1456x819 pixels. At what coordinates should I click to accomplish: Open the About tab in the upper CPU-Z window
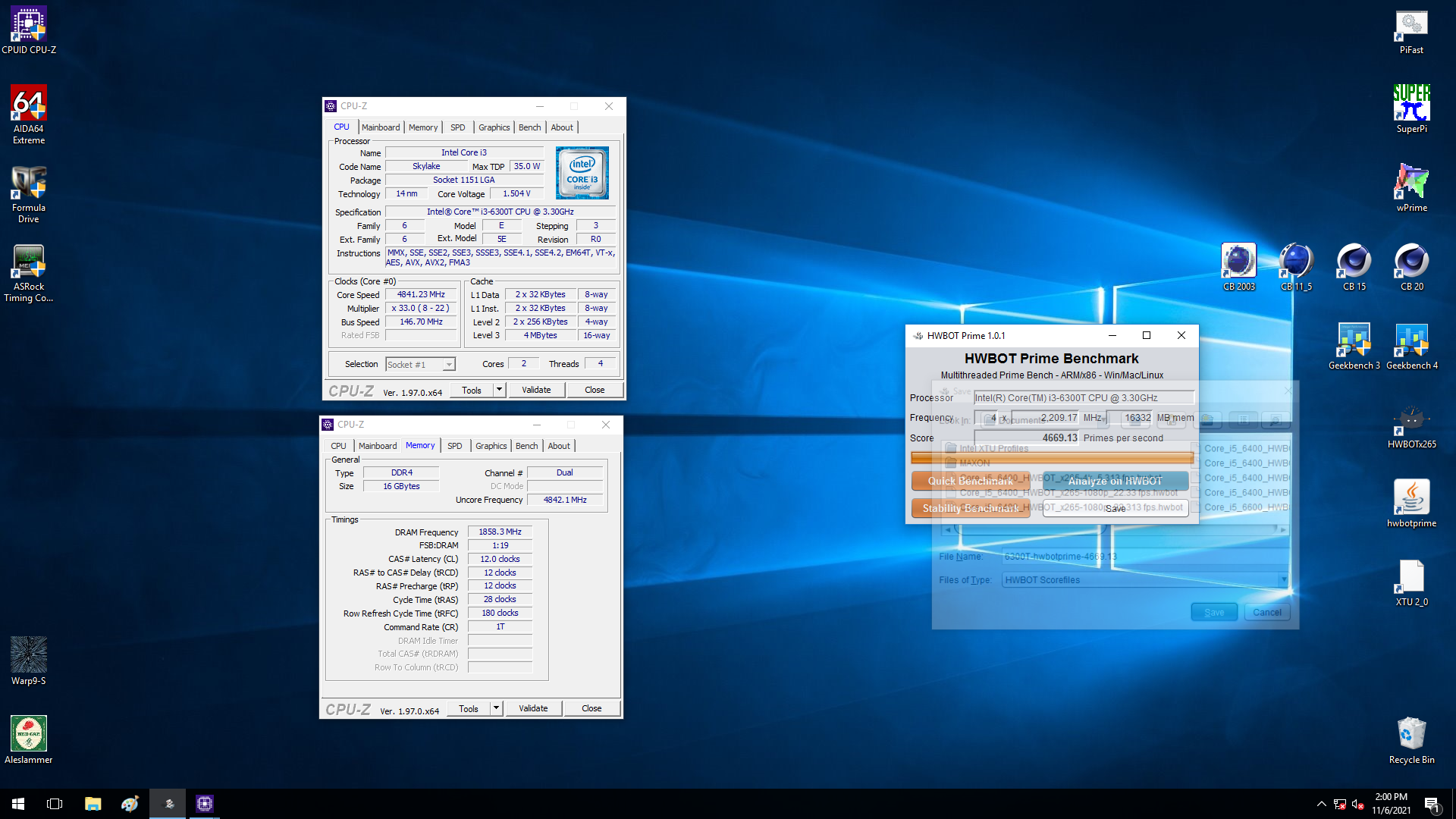click(x=562, y=127)
